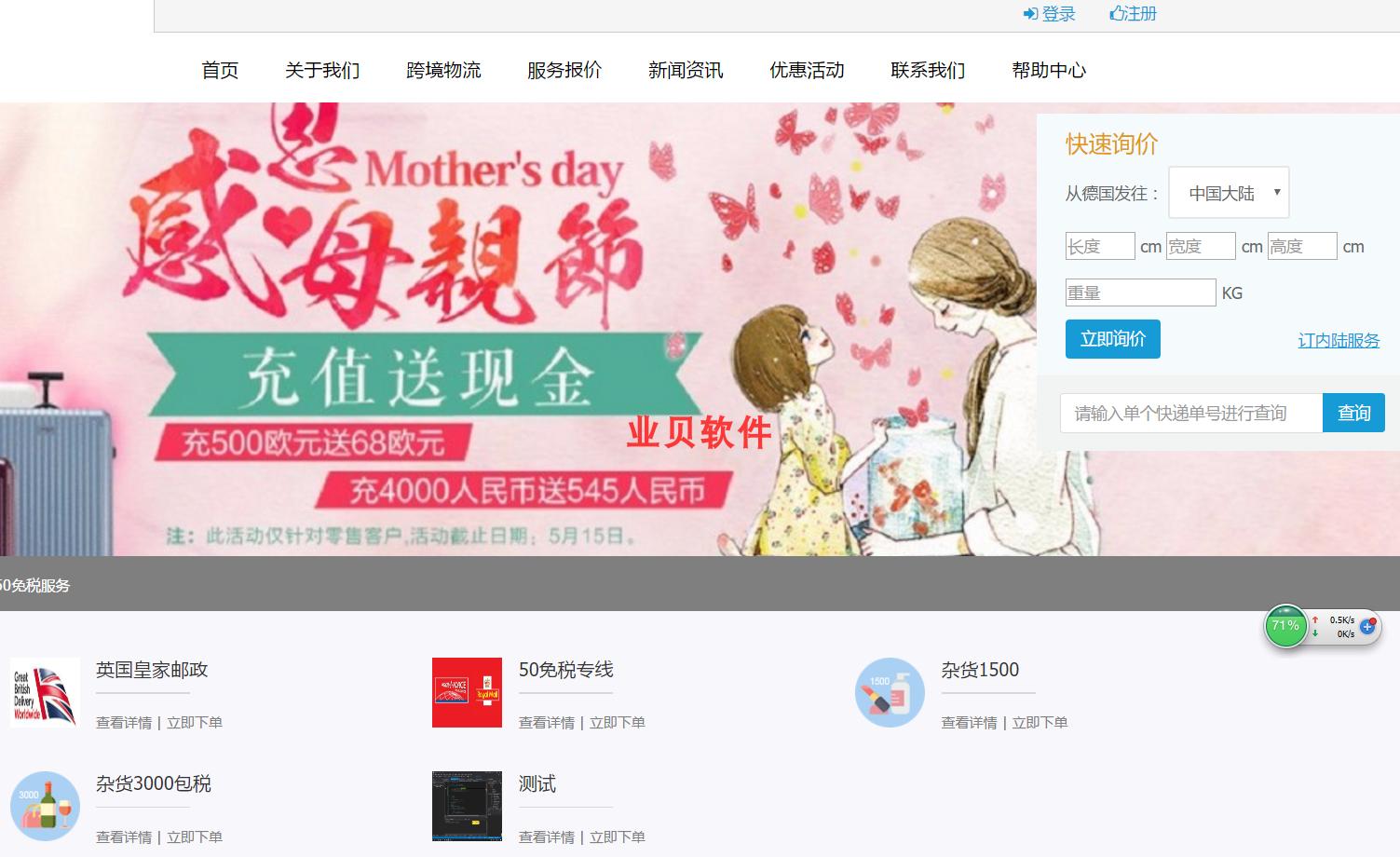This screenshot has height=857, width=1400.
Task: Click the green 71% circle indicator
Action: coord(1285,626)
